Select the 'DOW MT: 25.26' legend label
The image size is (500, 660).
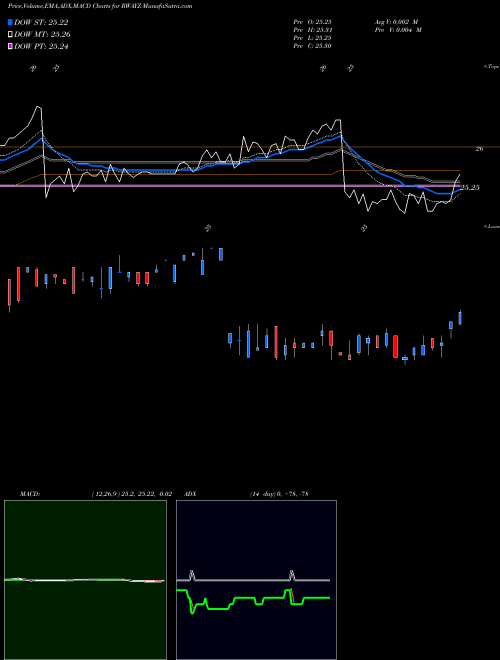point(42,35)
